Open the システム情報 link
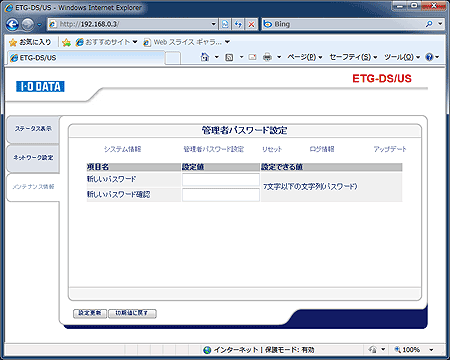The width and height of the screenshot is (450, 360). (x=122, y=149)
